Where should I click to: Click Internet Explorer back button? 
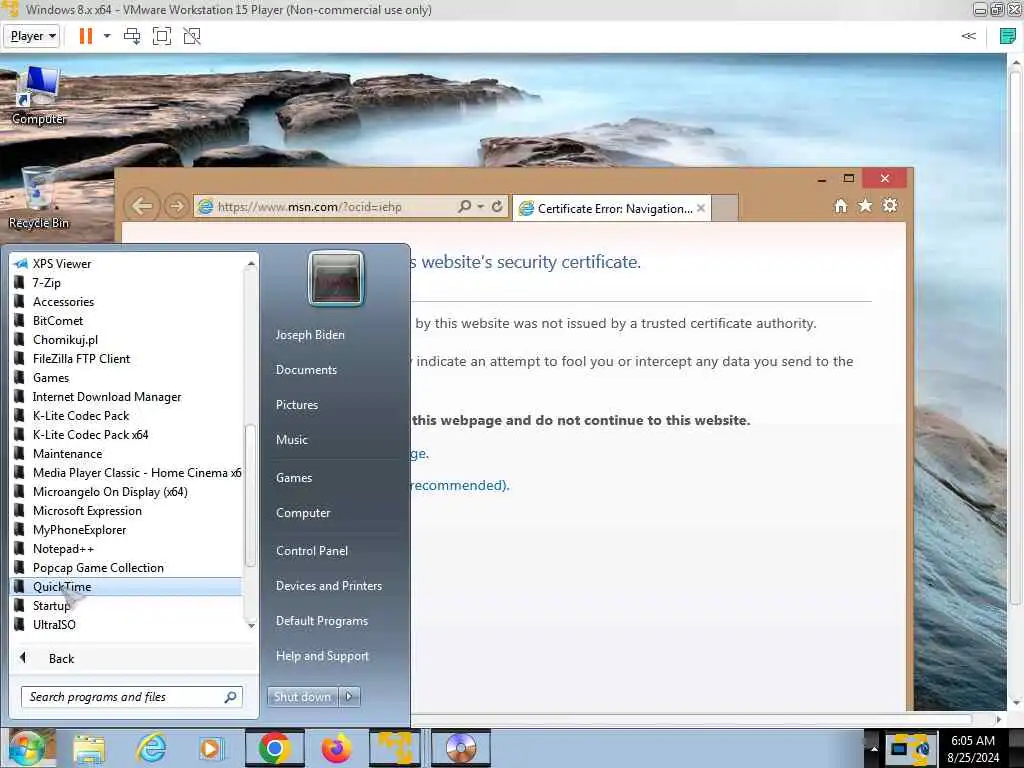142,206
